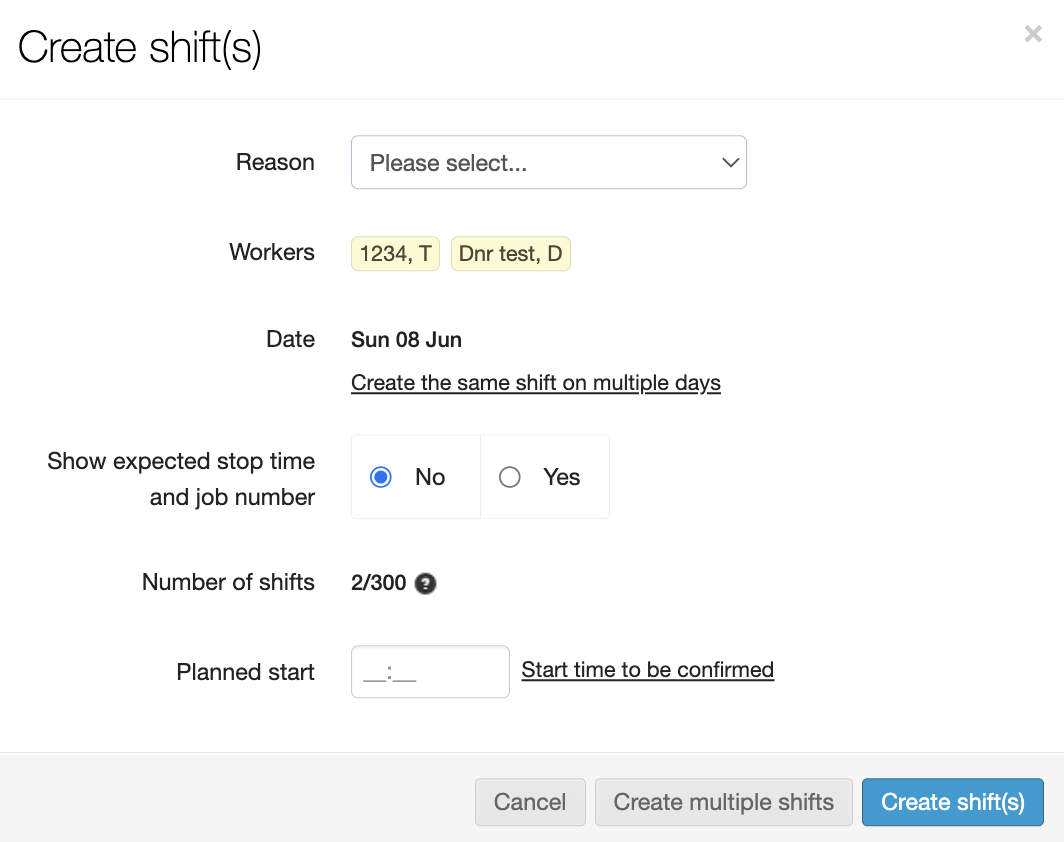The image size is (1064, 842).
Task: Click Create multiple shifts button
Action: click(x=723, y=802)
